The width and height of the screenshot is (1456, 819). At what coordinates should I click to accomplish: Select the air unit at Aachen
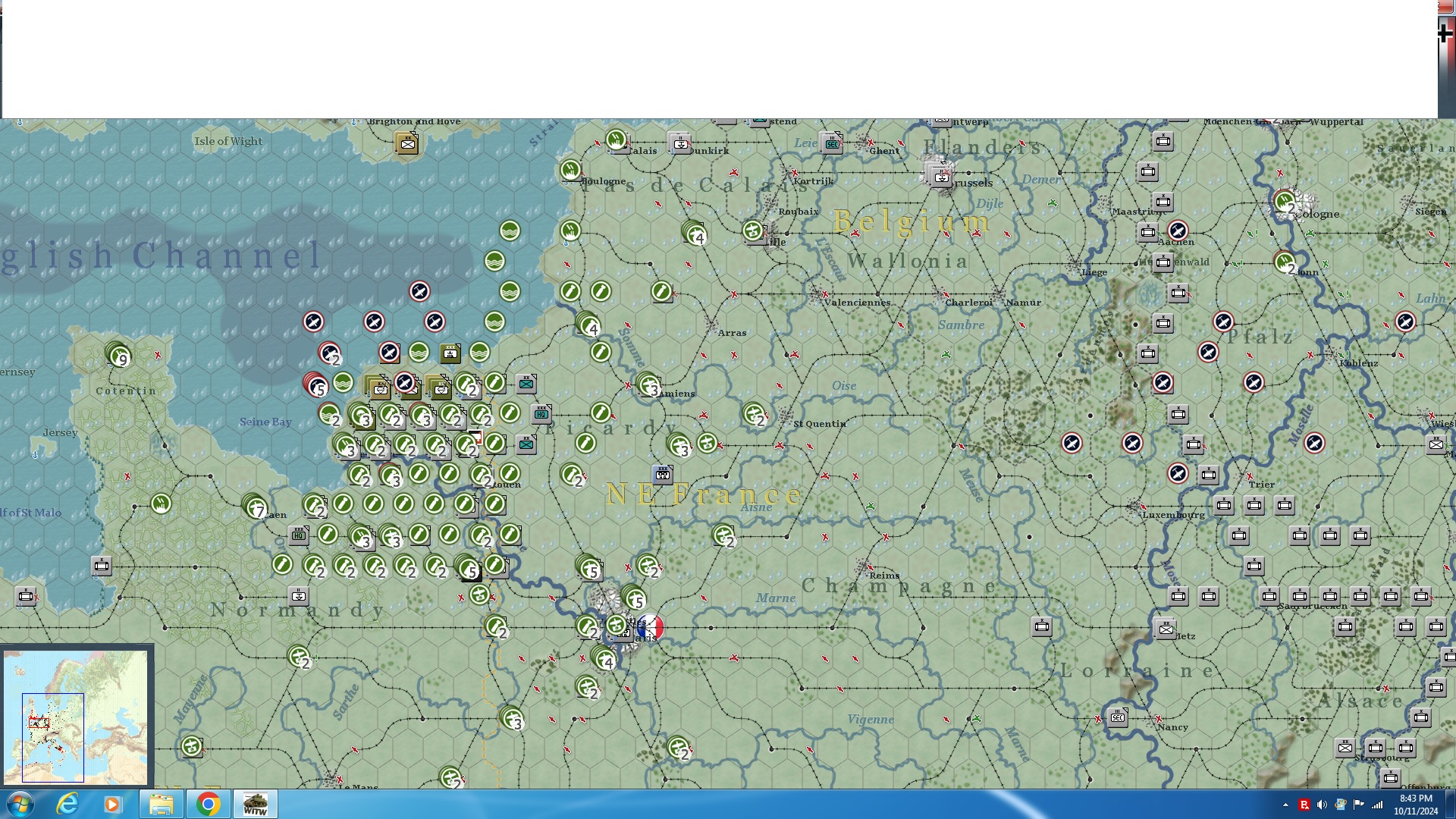1178,231
